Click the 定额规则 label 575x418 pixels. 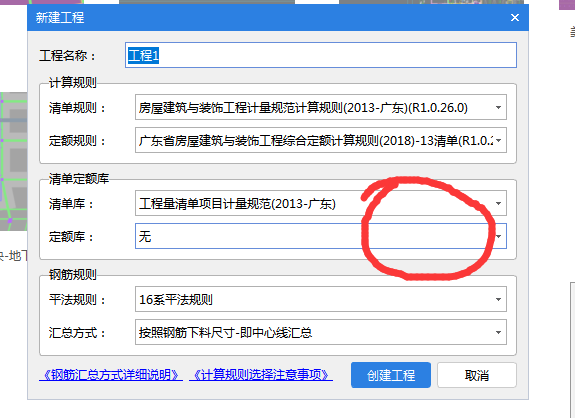tap(77, 140)
